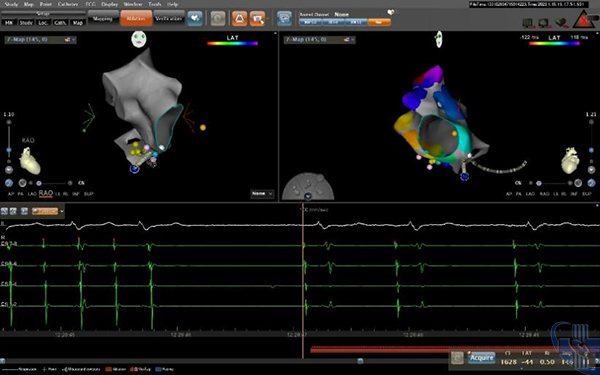Expand the orange ECG dropdown arrow
Screen dimensions: 600x375
[x=62, y=211]
